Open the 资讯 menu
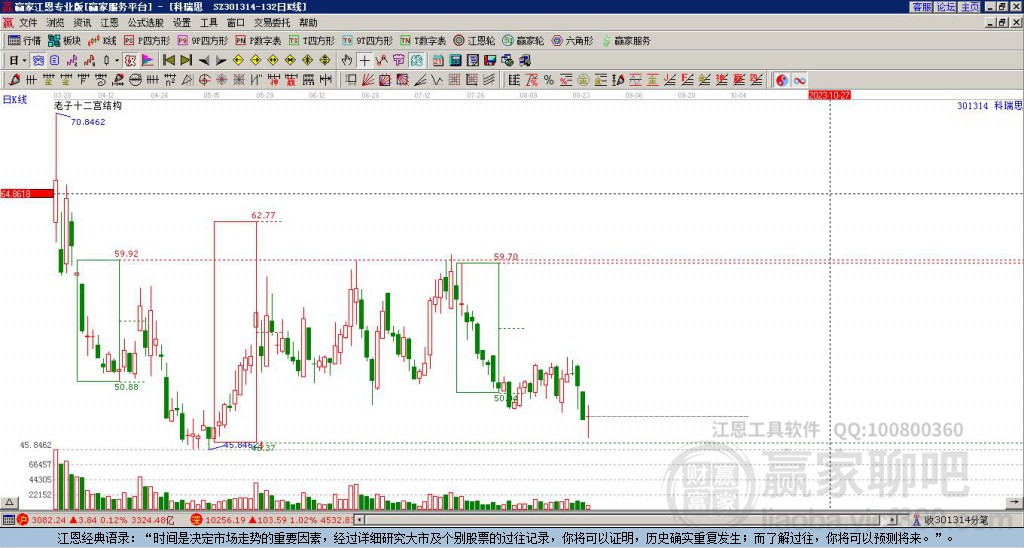The height and width of the screenshot is (548, 1024). coord(82,23)
